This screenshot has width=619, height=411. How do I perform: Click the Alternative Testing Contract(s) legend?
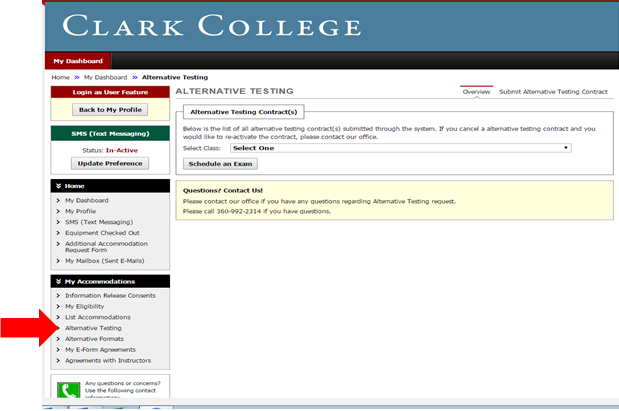point(244,112)
